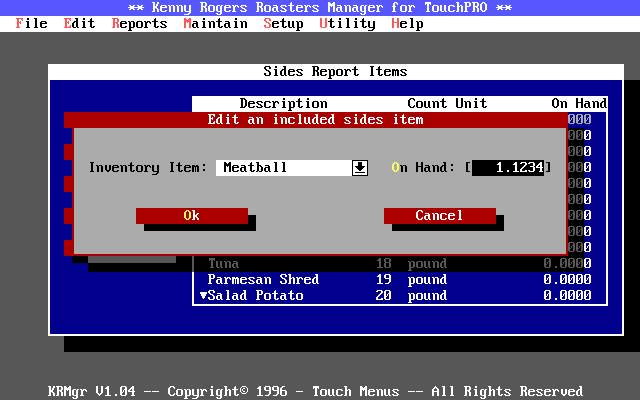
Task: Click the Inventory Item label
Action: (148, 168)
